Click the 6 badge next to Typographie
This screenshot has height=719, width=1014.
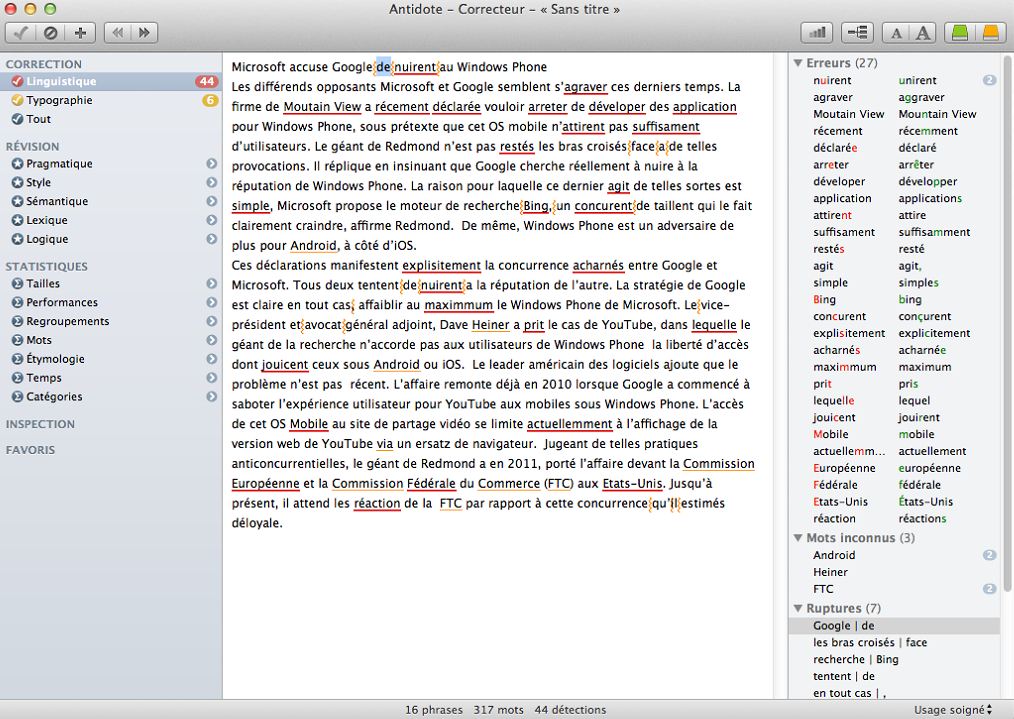(210, 100)
